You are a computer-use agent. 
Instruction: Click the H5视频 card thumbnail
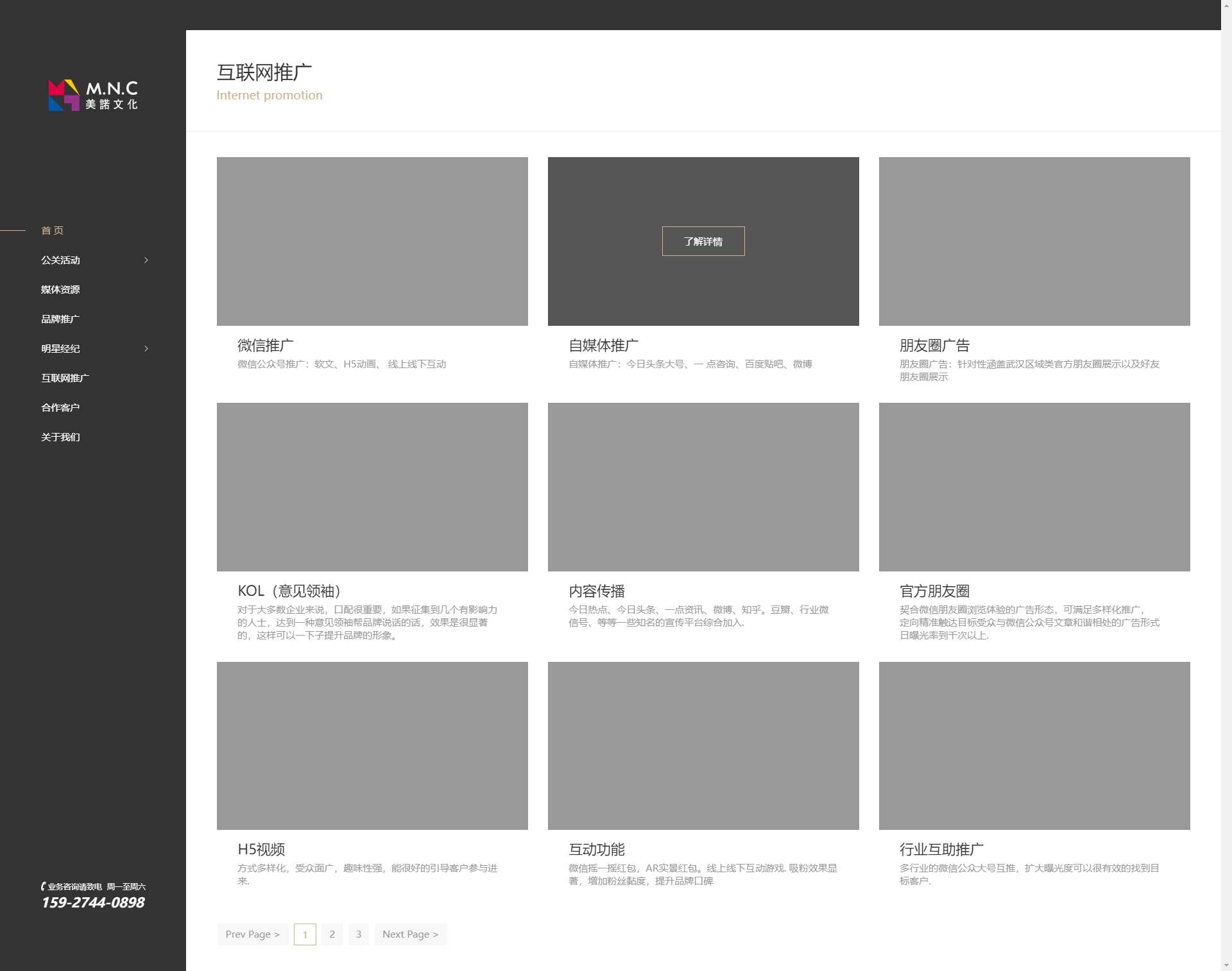[372, 745]
